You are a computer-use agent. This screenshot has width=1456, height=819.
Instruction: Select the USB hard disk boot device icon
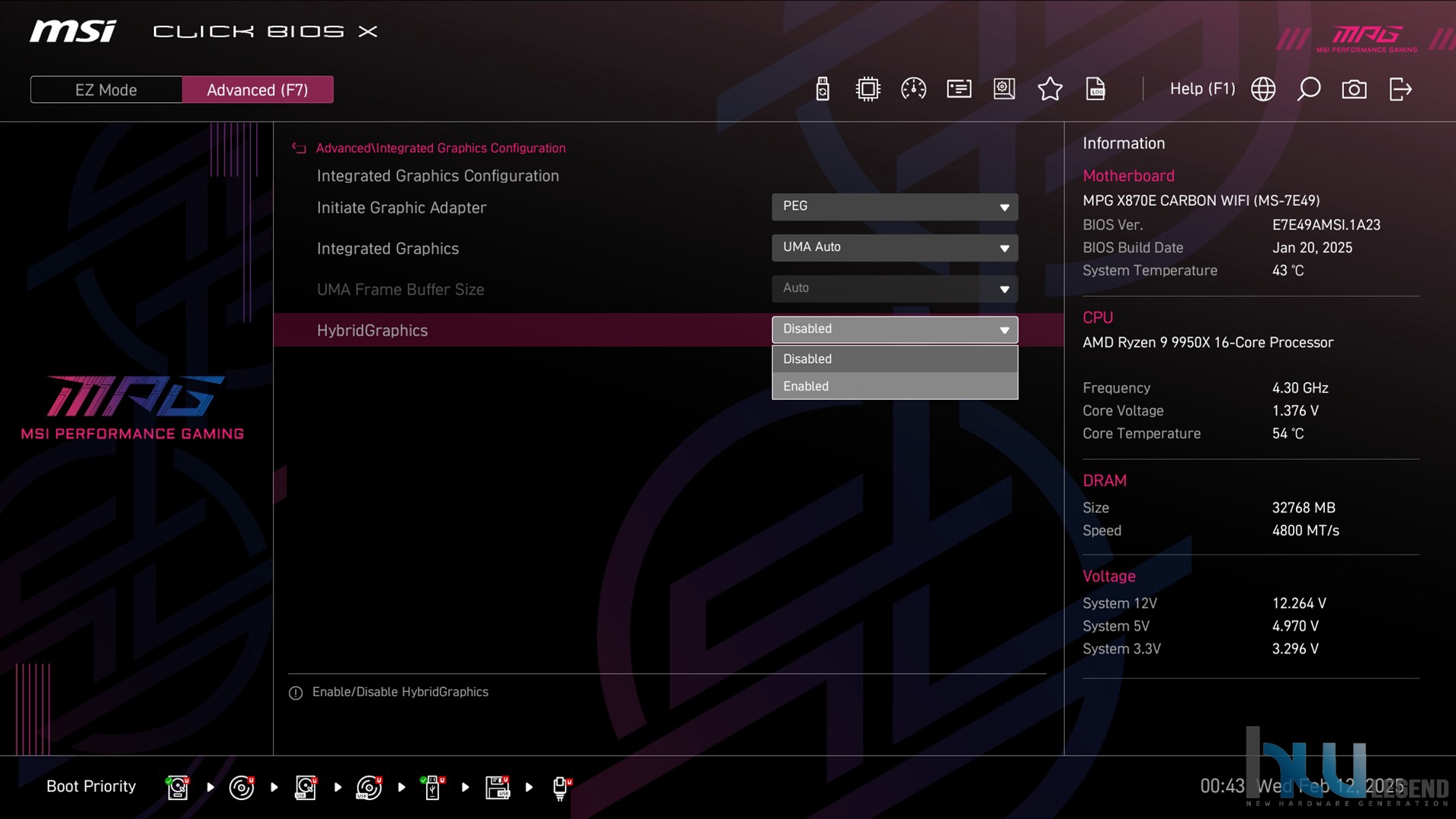pos(306,787)
